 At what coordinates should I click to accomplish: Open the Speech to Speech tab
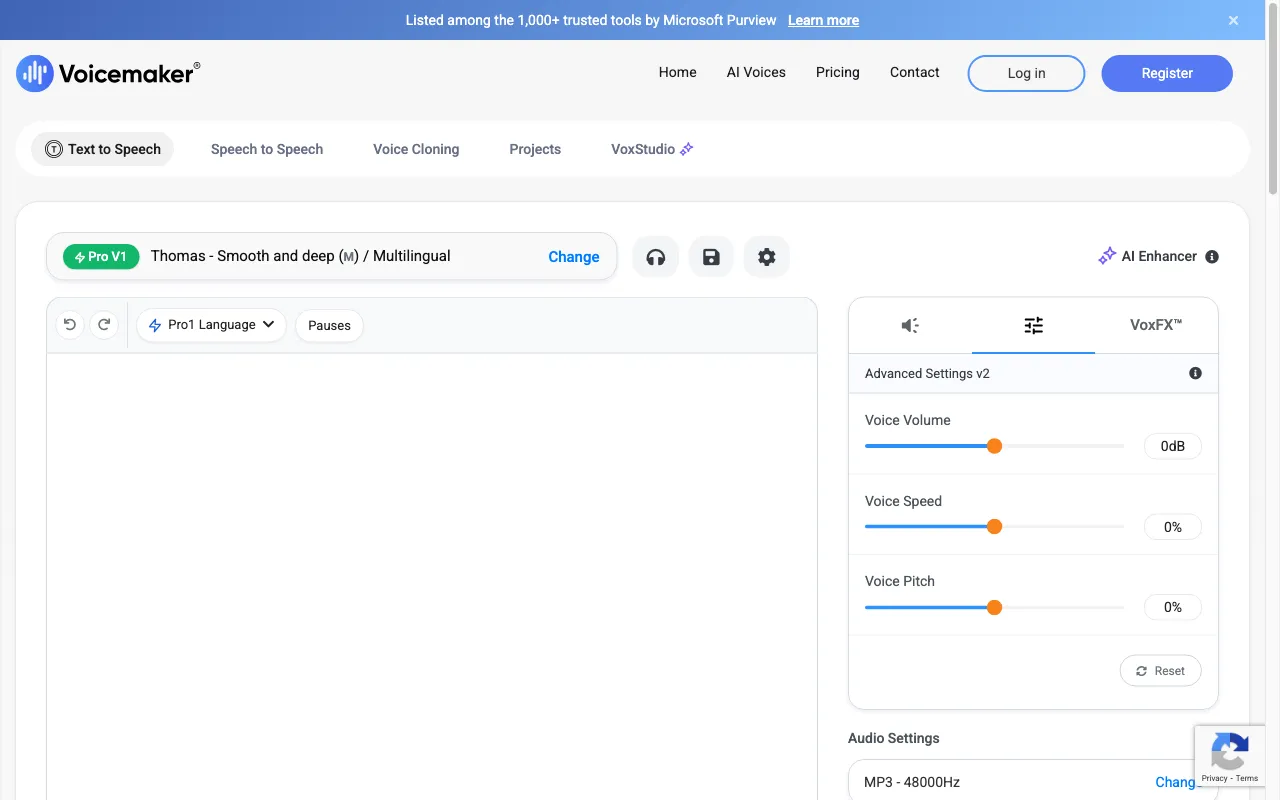pos(267,149)
